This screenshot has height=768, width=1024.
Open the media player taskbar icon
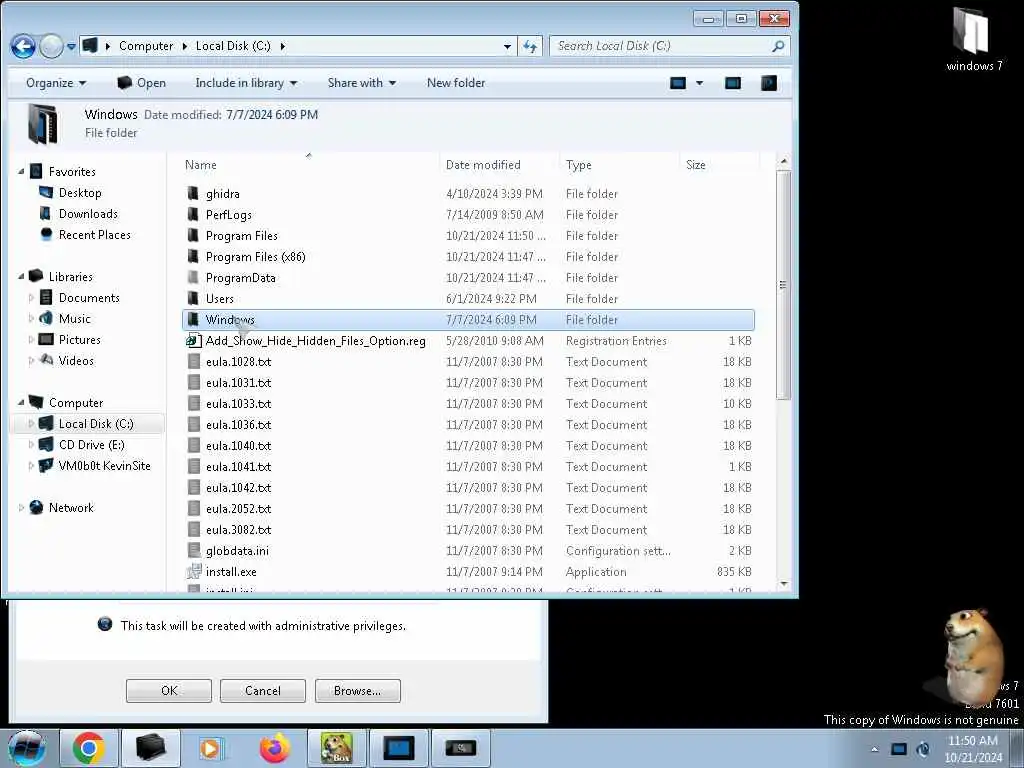[x=211, y=748]
